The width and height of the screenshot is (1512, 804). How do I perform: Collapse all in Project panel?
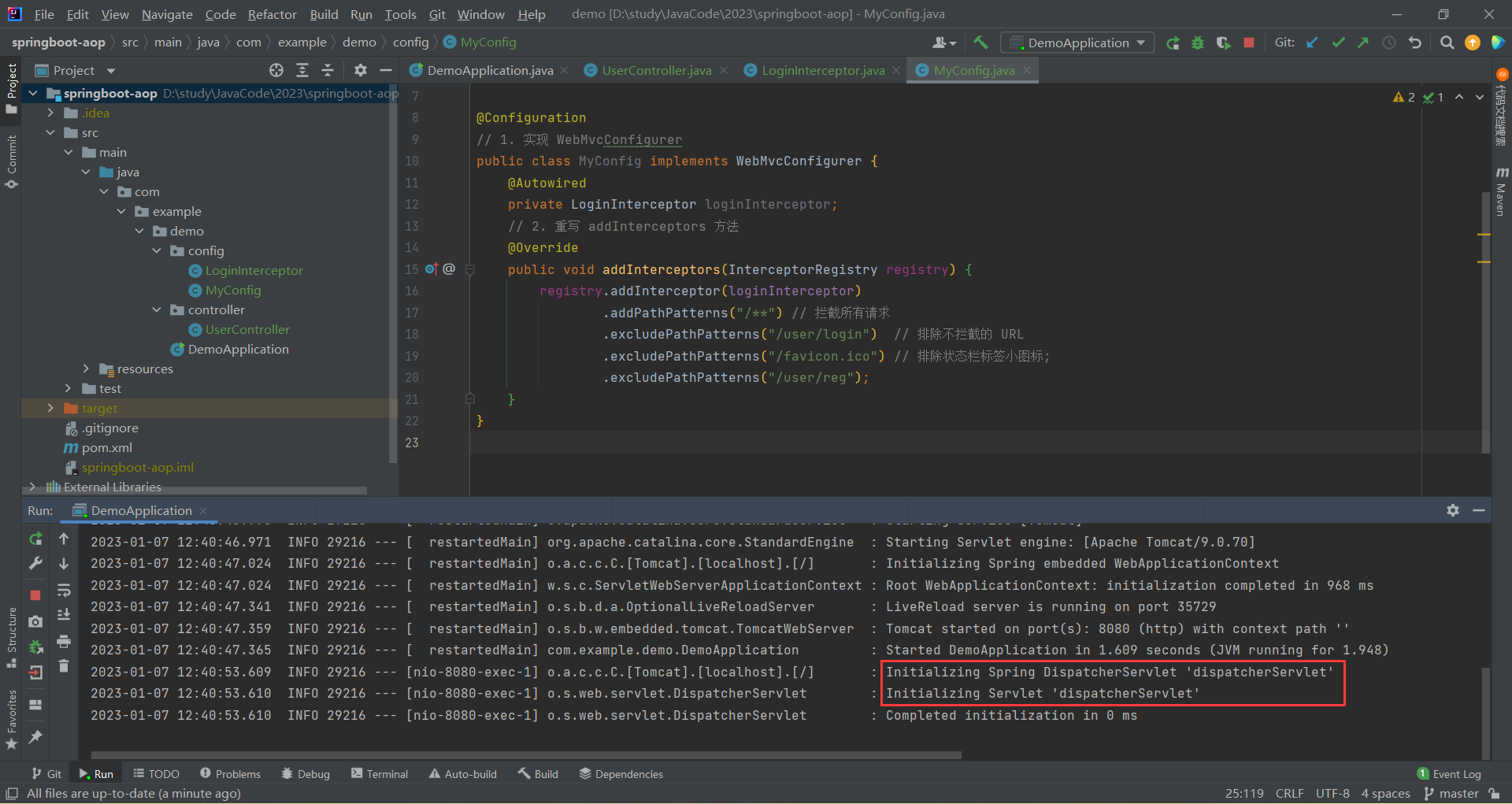(x=328, y=70)
